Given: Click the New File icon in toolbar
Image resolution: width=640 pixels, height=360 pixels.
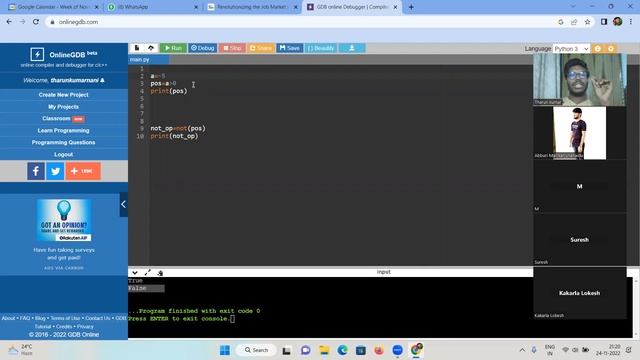Looking at the screenshot, I should coord(137,48).
